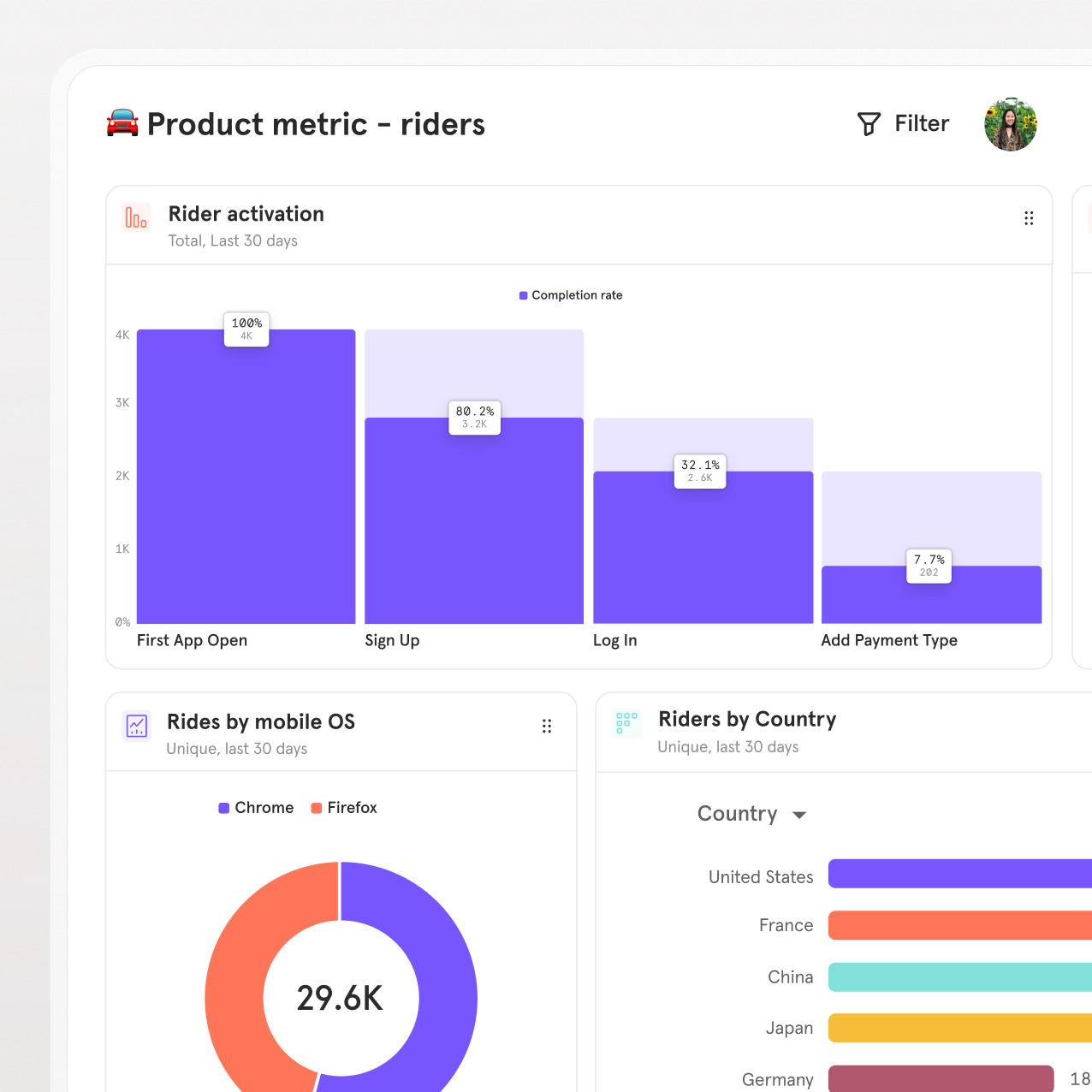Click the Country column header text
This screenshot has height=1092, width=1092.
[x=738, y=814]
